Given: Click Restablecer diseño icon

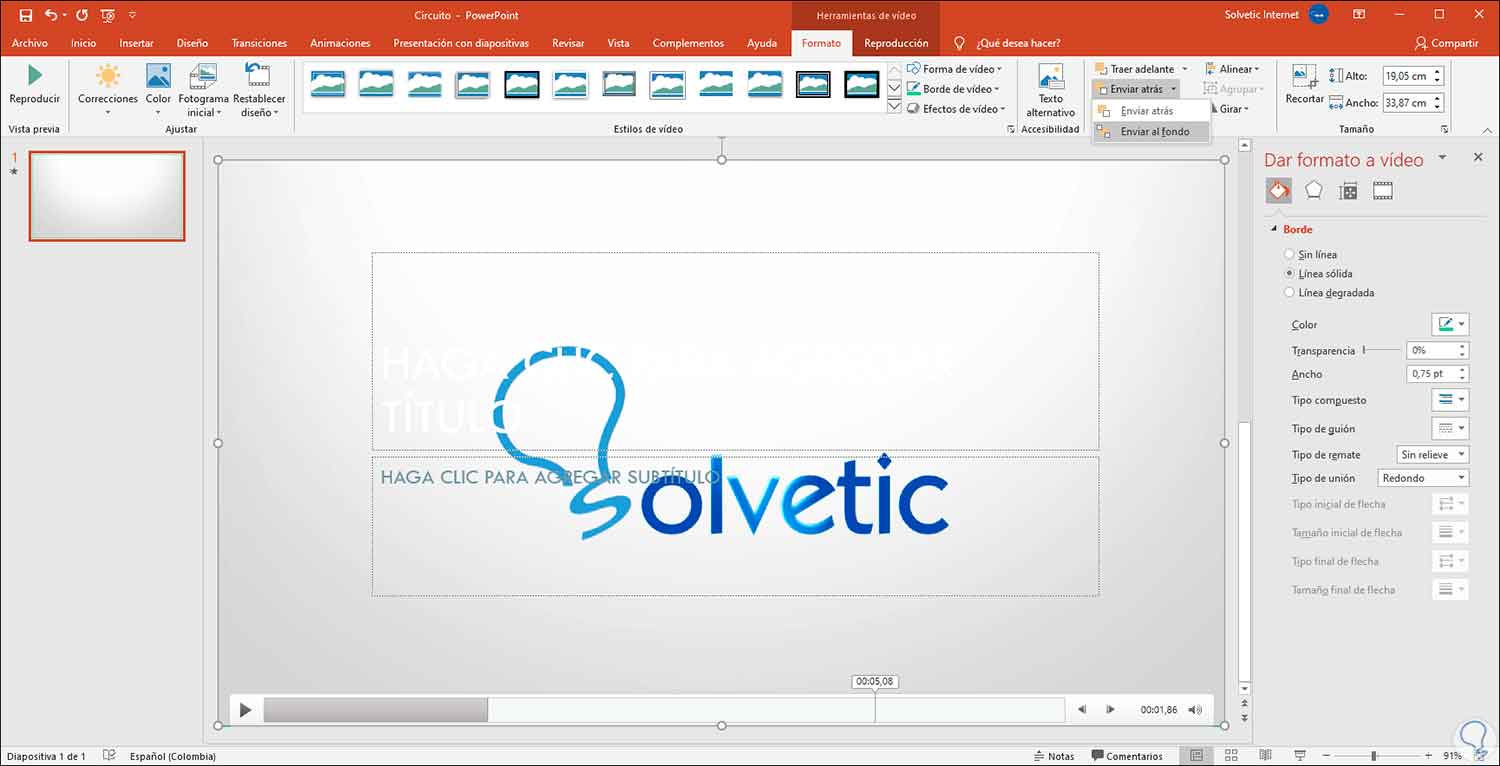Looking at the screenshot, I should pyautogui.click(x=257, y=76).
